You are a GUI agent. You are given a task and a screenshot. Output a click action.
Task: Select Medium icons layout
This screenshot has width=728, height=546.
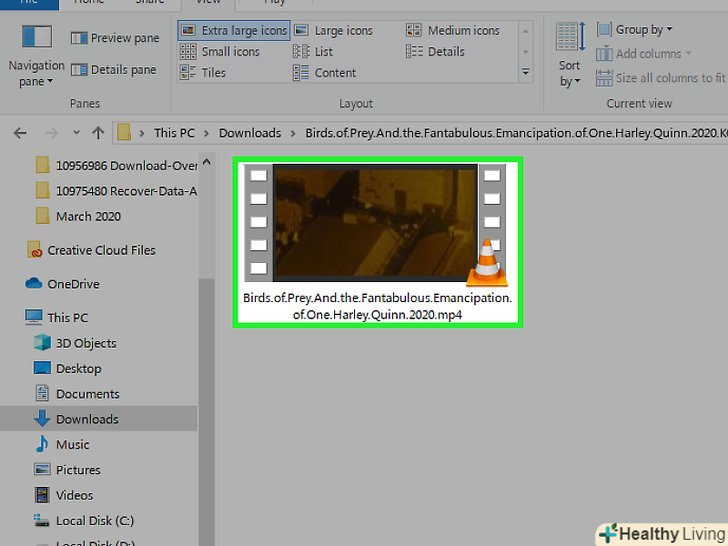(453, 31)
